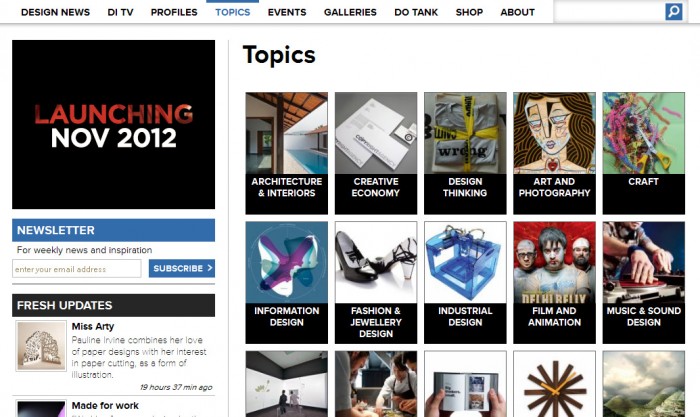
Task: Open the Galleries menu item
Action: pyautogui.click(x=350, y=13)
